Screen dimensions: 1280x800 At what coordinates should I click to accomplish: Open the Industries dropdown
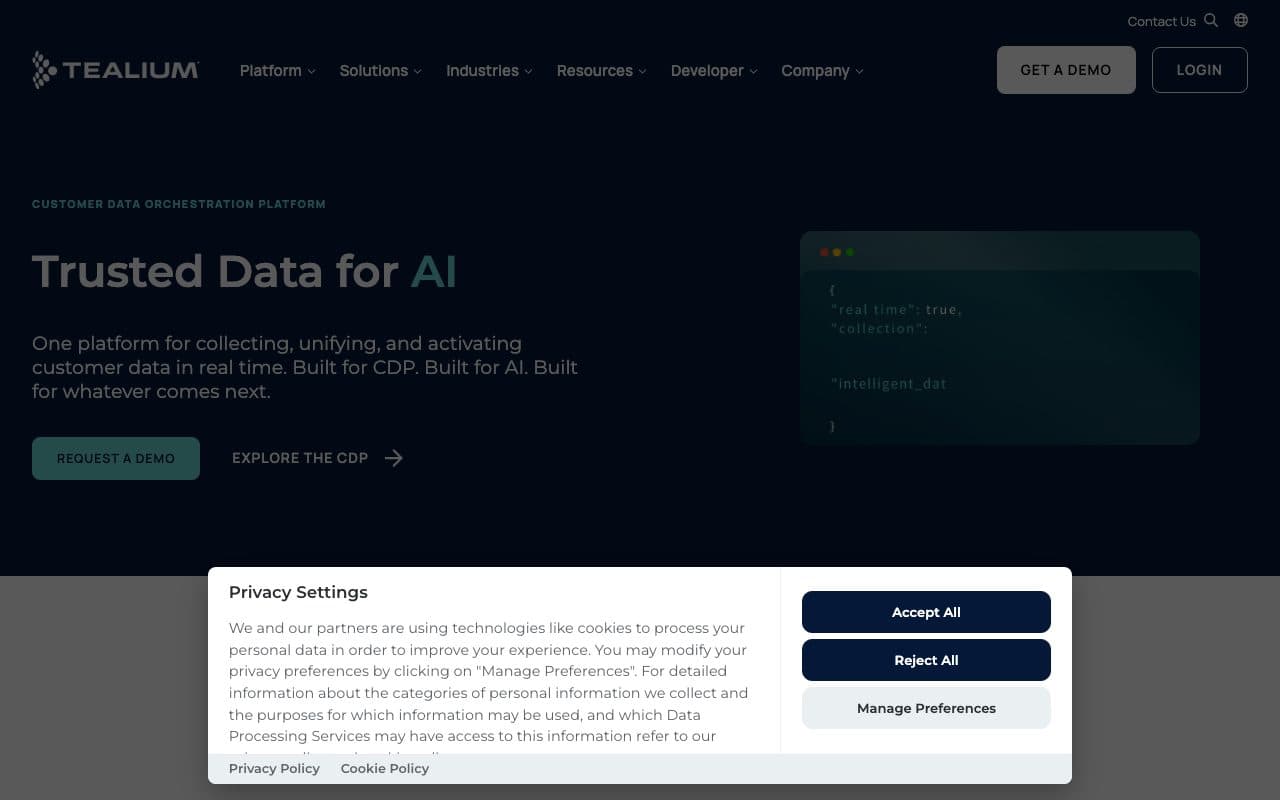tap(489, 71)
